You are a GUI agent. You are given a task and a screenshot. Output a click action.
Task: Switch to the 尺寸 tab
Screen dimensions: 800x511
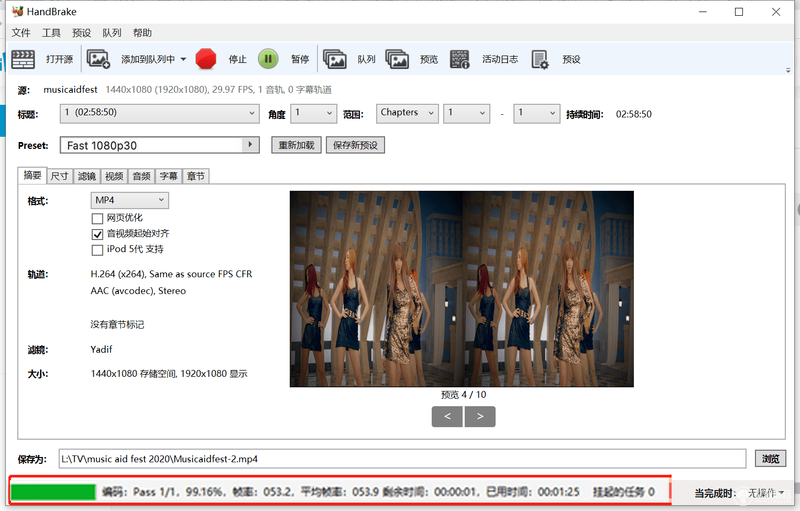(x=60, y=176)
